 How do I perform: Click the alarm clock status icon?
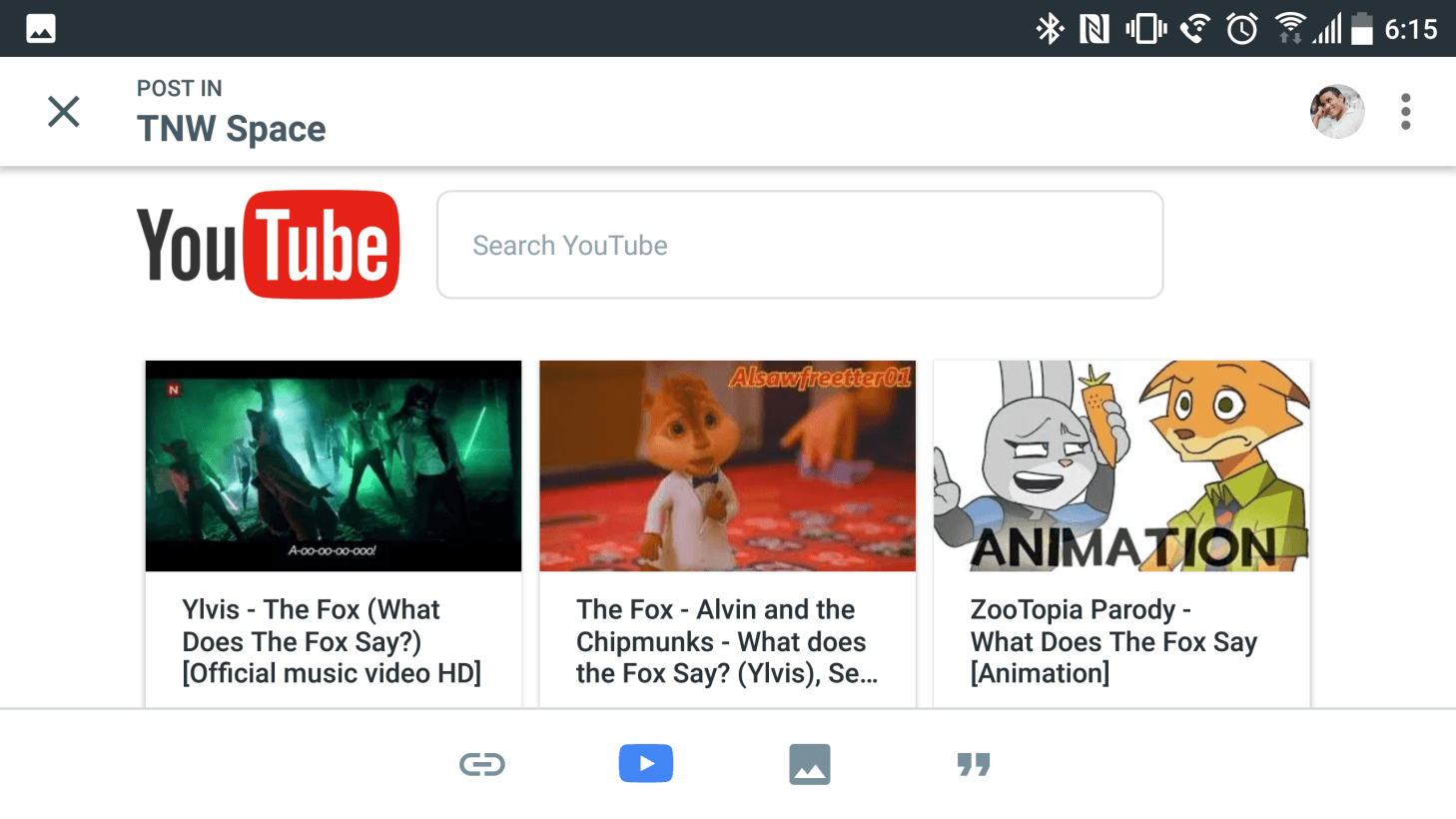point(1240,28)
